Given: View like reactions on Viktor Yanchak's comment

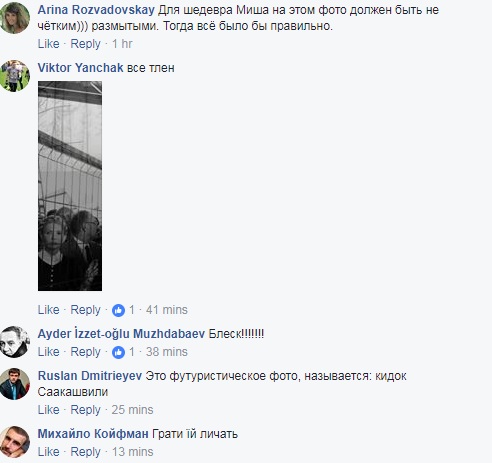Looking at the screenshot, I should pos(123,310).
